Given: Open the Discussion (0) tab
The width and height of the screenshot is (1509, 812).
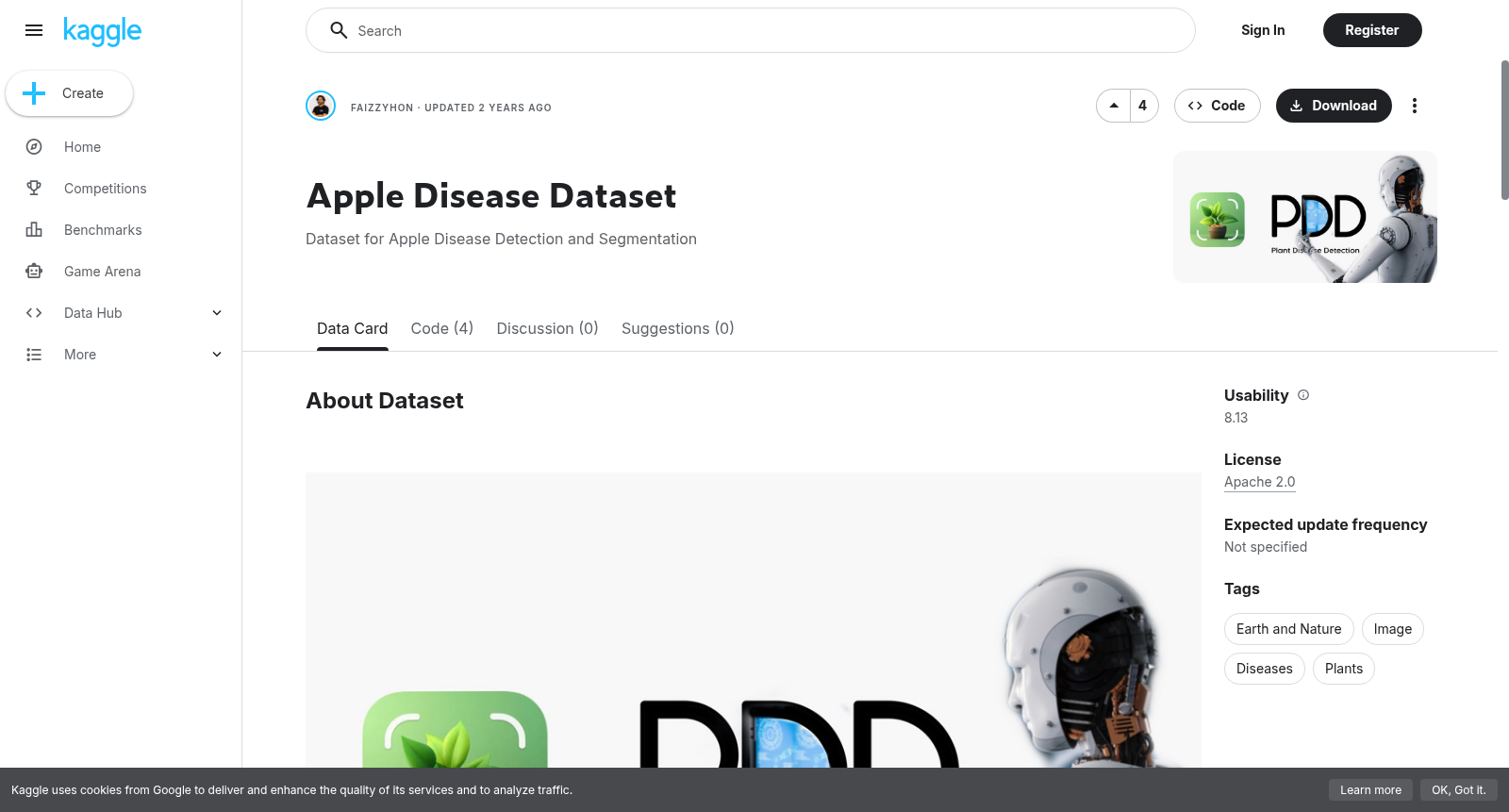Looking at the screenshot, I should coord(548,328).
